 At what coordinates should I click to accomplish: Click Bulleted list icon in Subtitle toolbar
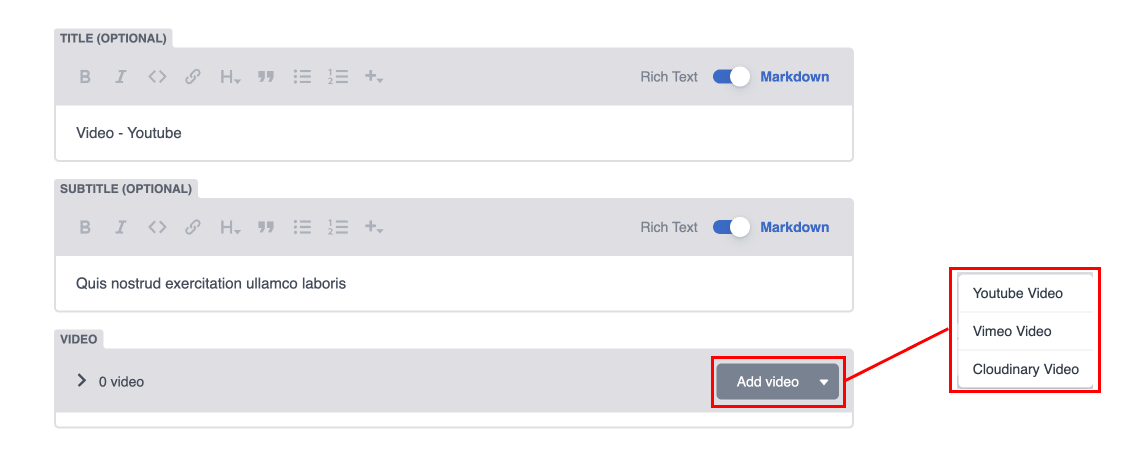pos(302,227)
